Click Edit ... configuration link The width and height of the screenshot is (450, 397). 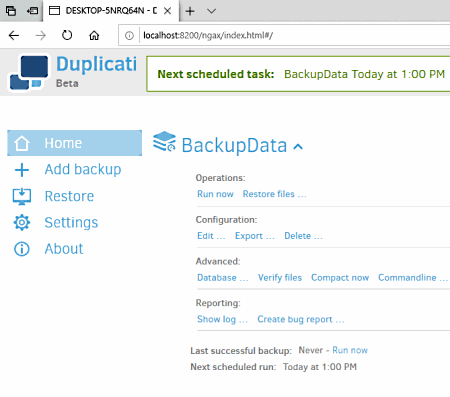[211, 236]
